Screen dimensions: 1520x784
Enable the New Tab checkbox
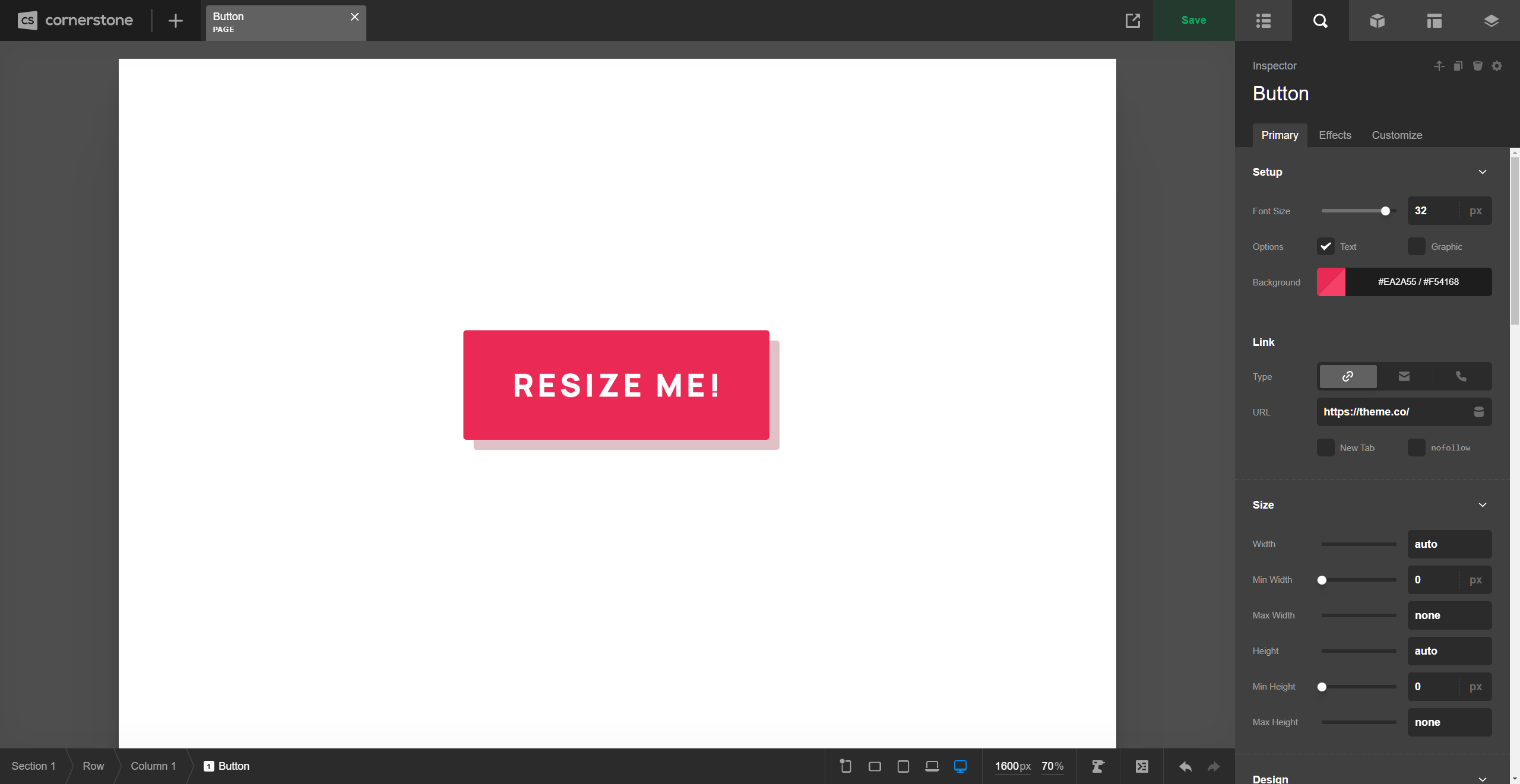pyautogui.click(x=1325, y=447)
